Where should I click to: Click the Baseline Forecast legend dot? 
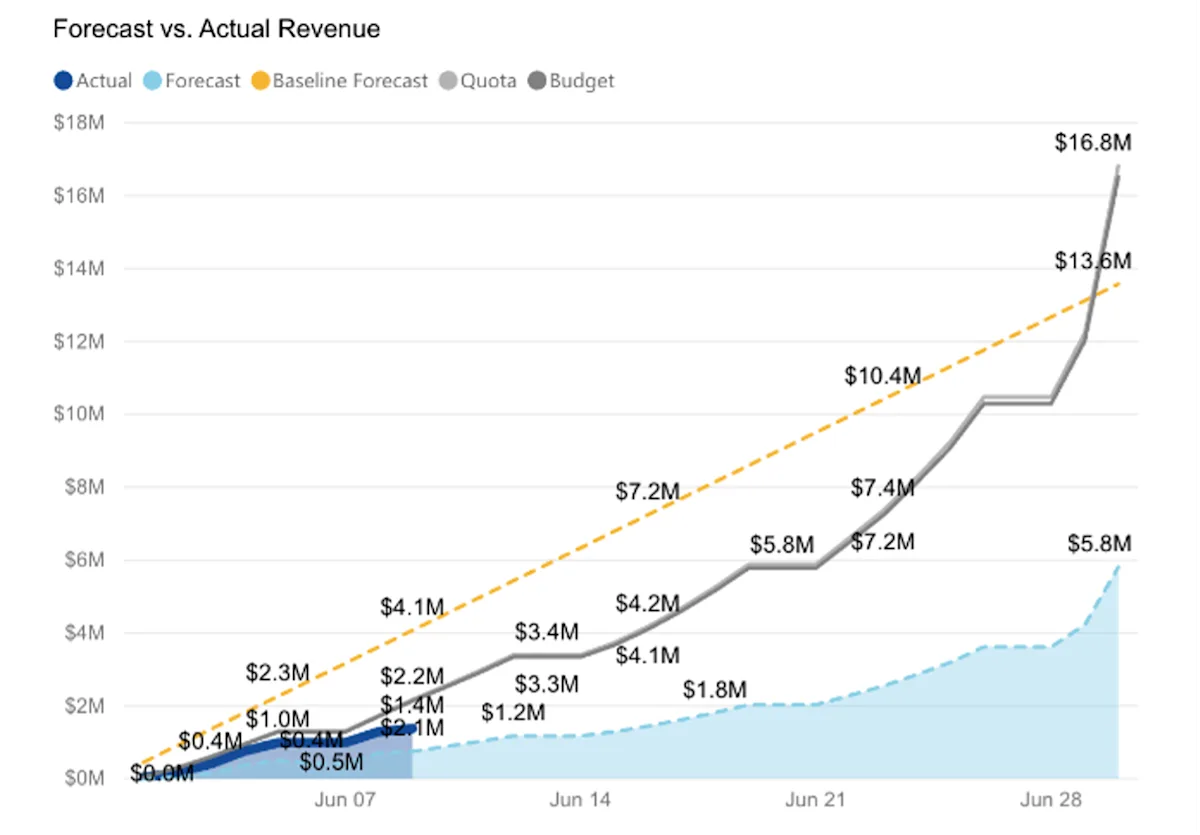(259, 81)
